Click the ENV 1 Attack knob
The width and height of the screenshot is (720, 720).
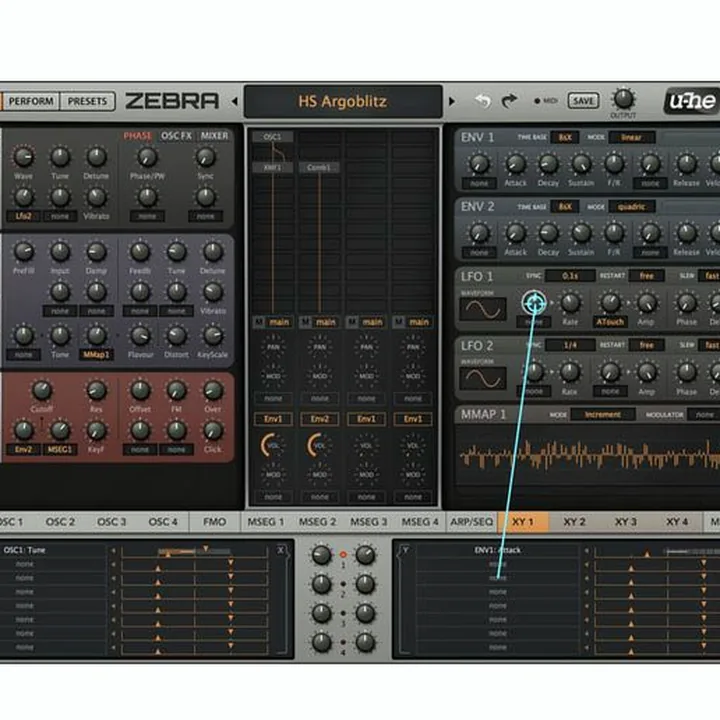pyautogui.click(x=515, y=163)
